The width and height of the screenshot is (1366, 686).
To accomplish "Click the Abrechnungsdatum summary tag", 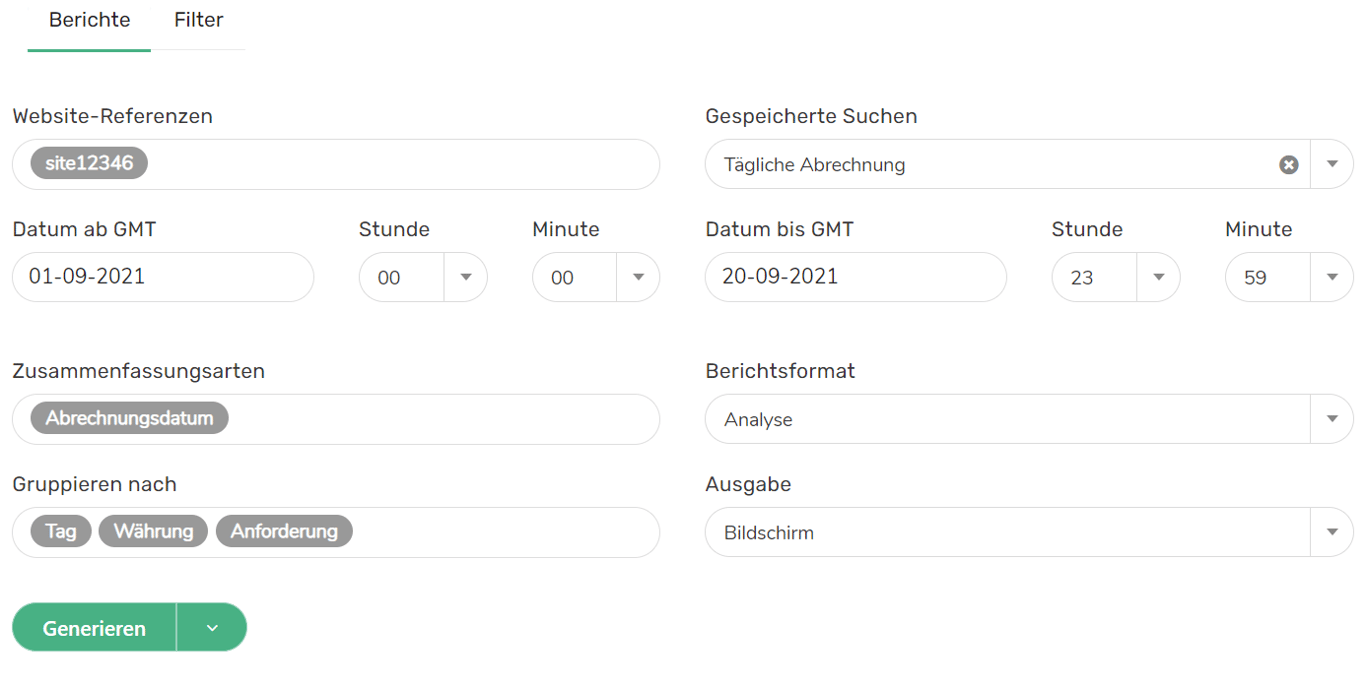I will click(129, 418).
